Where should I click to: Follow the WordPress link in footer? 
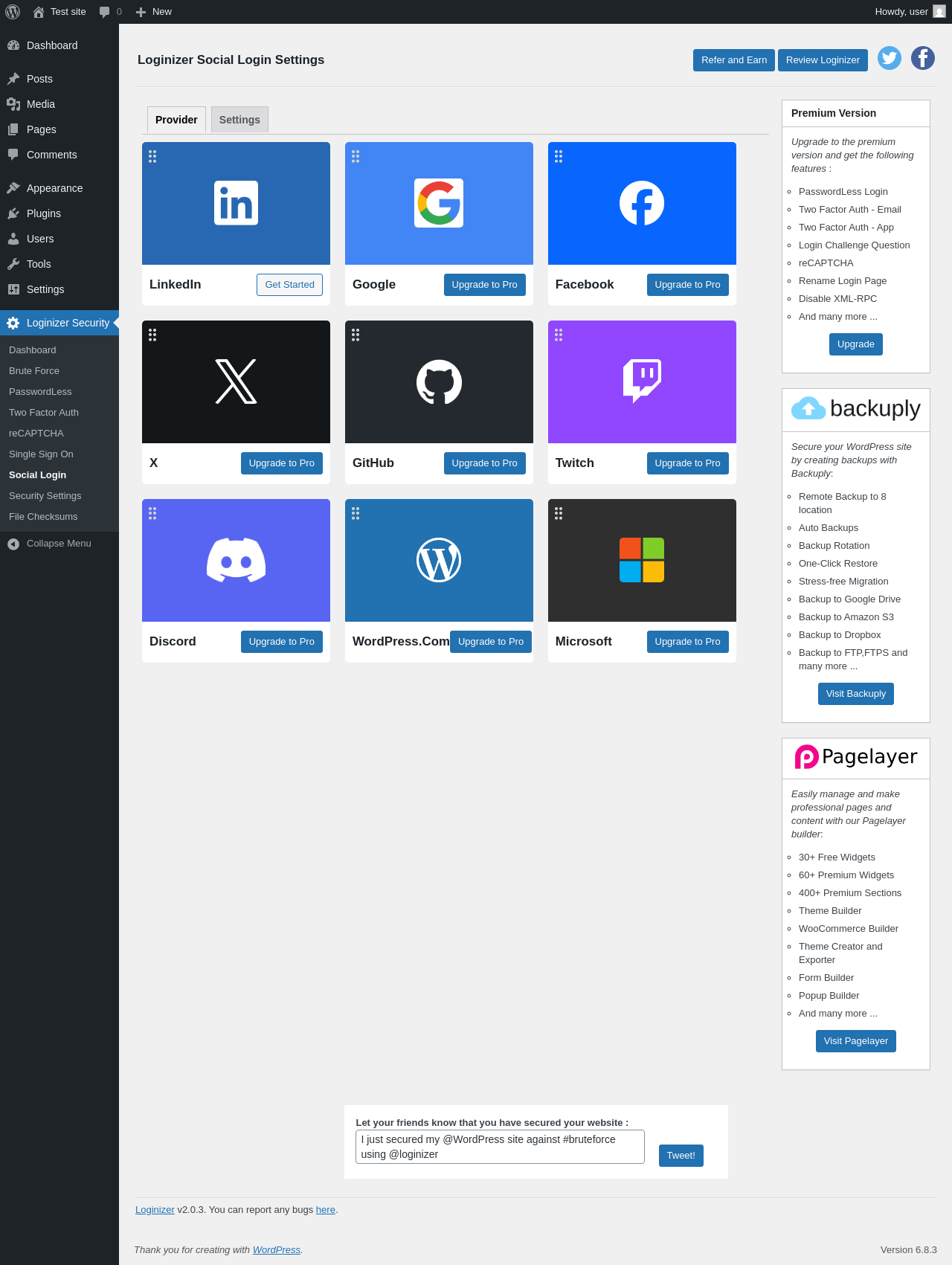tap(277, 1250)
